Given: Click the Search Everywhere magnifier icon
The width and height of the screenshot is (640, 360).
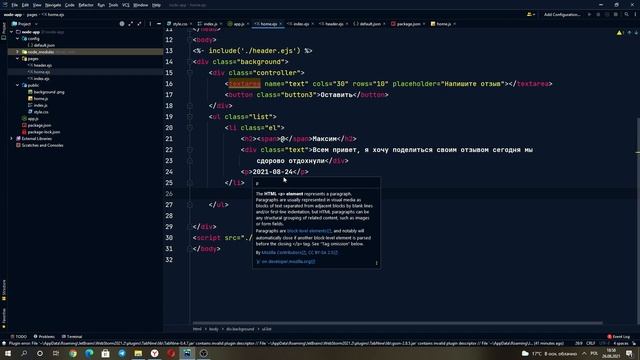Looking at the screenshot, I should point(627,14).
